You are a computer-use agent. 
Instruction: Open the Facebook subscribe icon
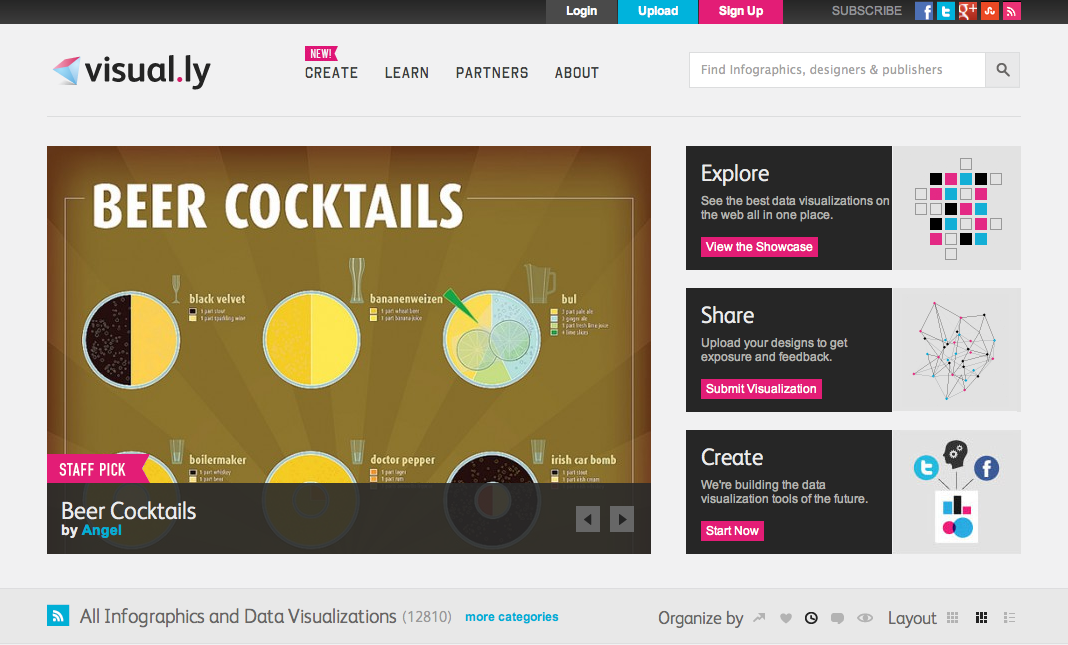point(924,11)
